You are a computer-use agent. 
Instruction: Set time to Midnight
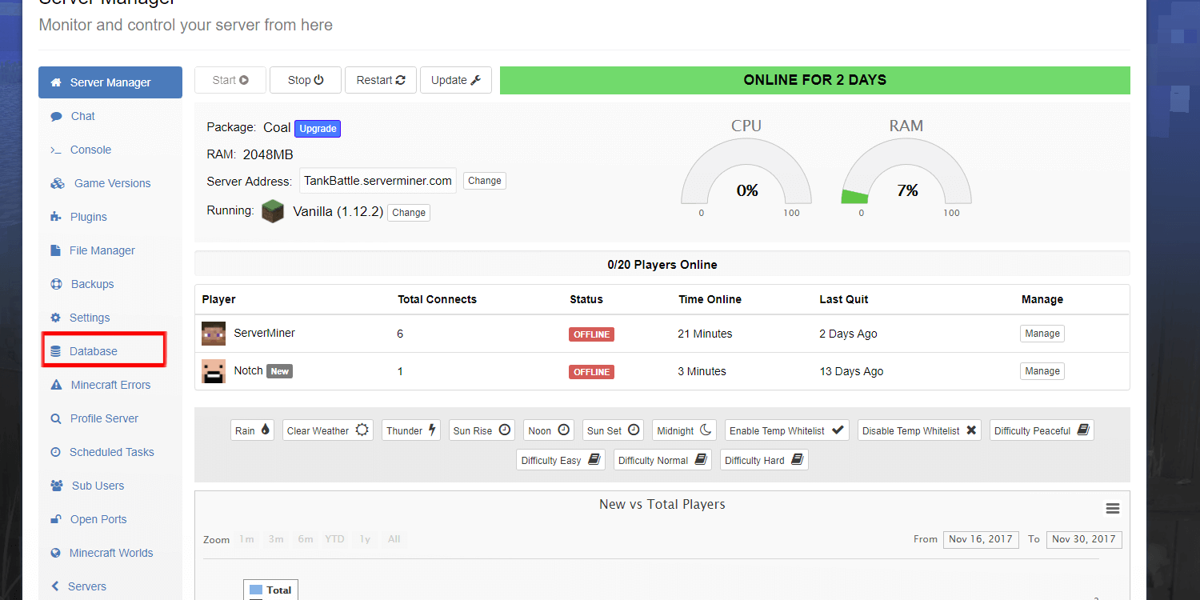[x=685, y=430]
